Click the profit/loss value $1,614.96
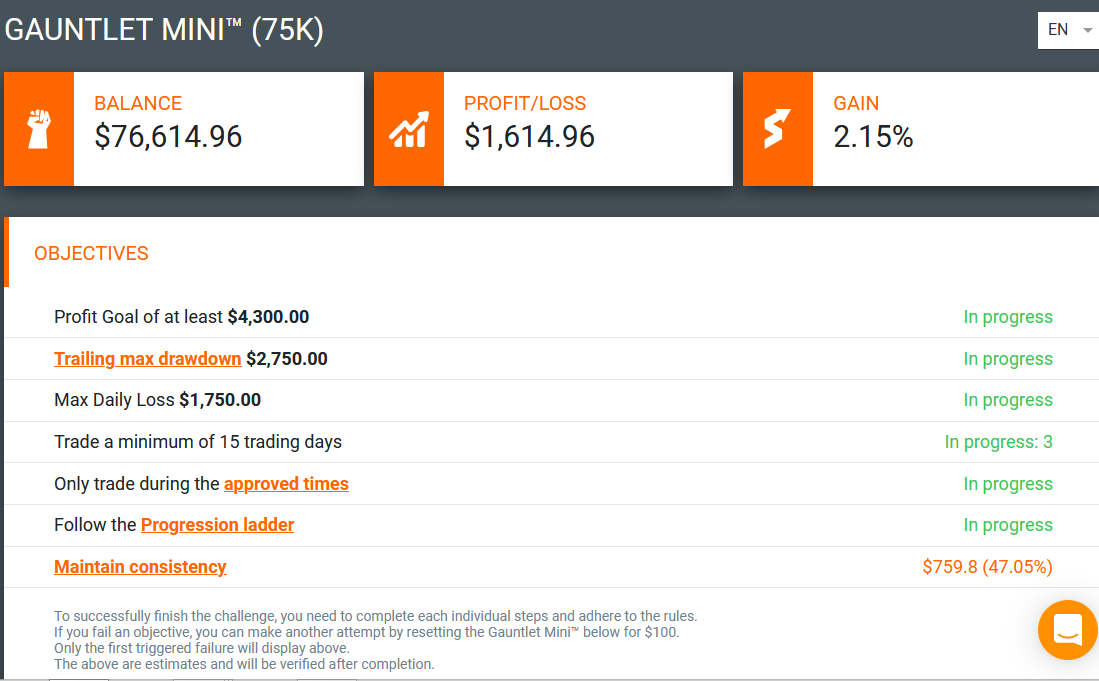The height and width of the screenshot is (681, 1099). pyautogui.click(x=529, y=137)
